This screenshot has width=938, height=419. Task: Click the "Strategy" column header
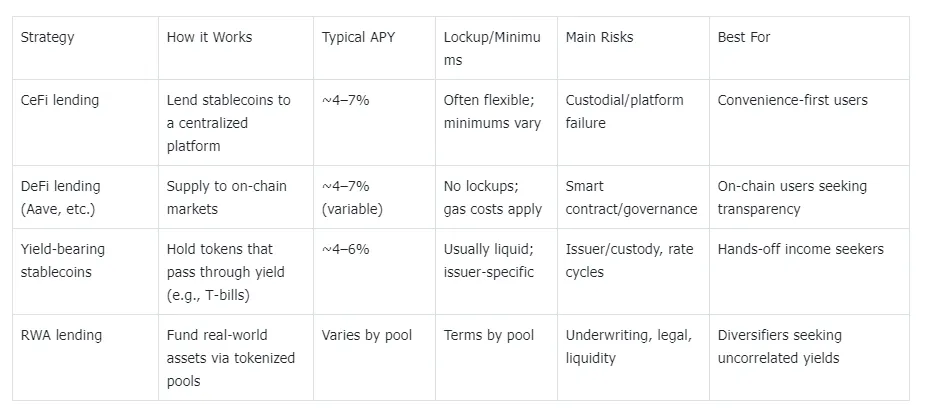coord(48,37)
